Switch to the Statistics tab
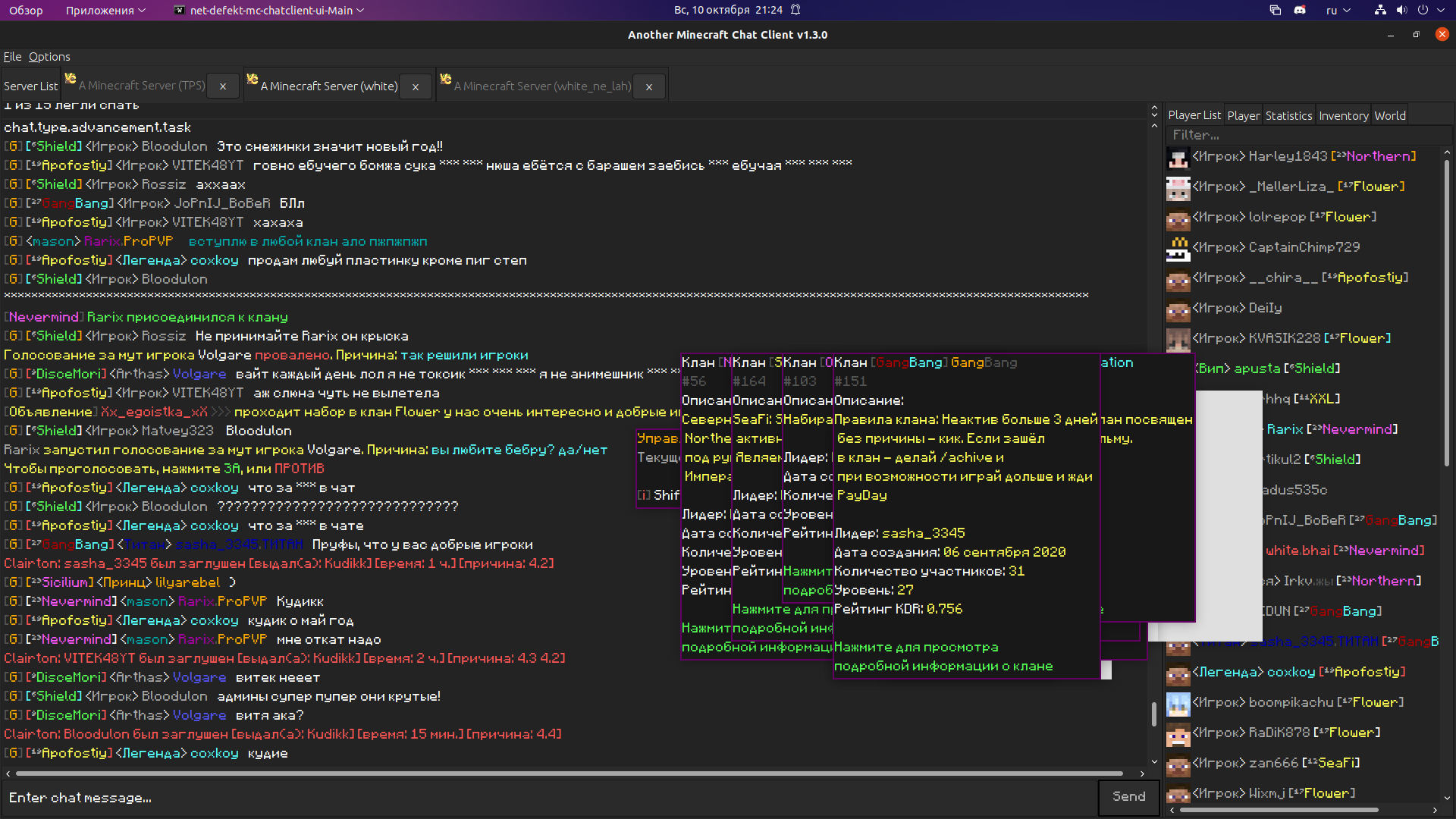This screenshot has height=819, width=1456. 1288,116
